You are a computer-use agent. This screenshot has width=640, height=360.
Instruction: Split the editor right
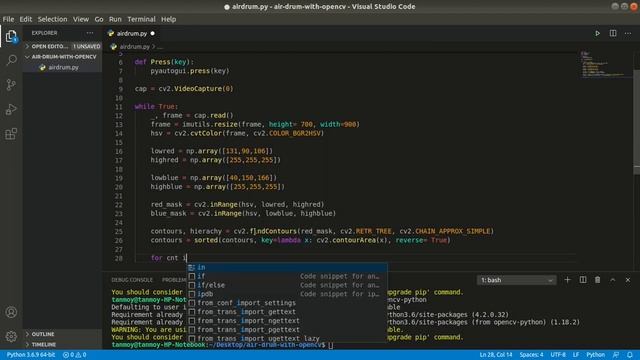point(613,33)
